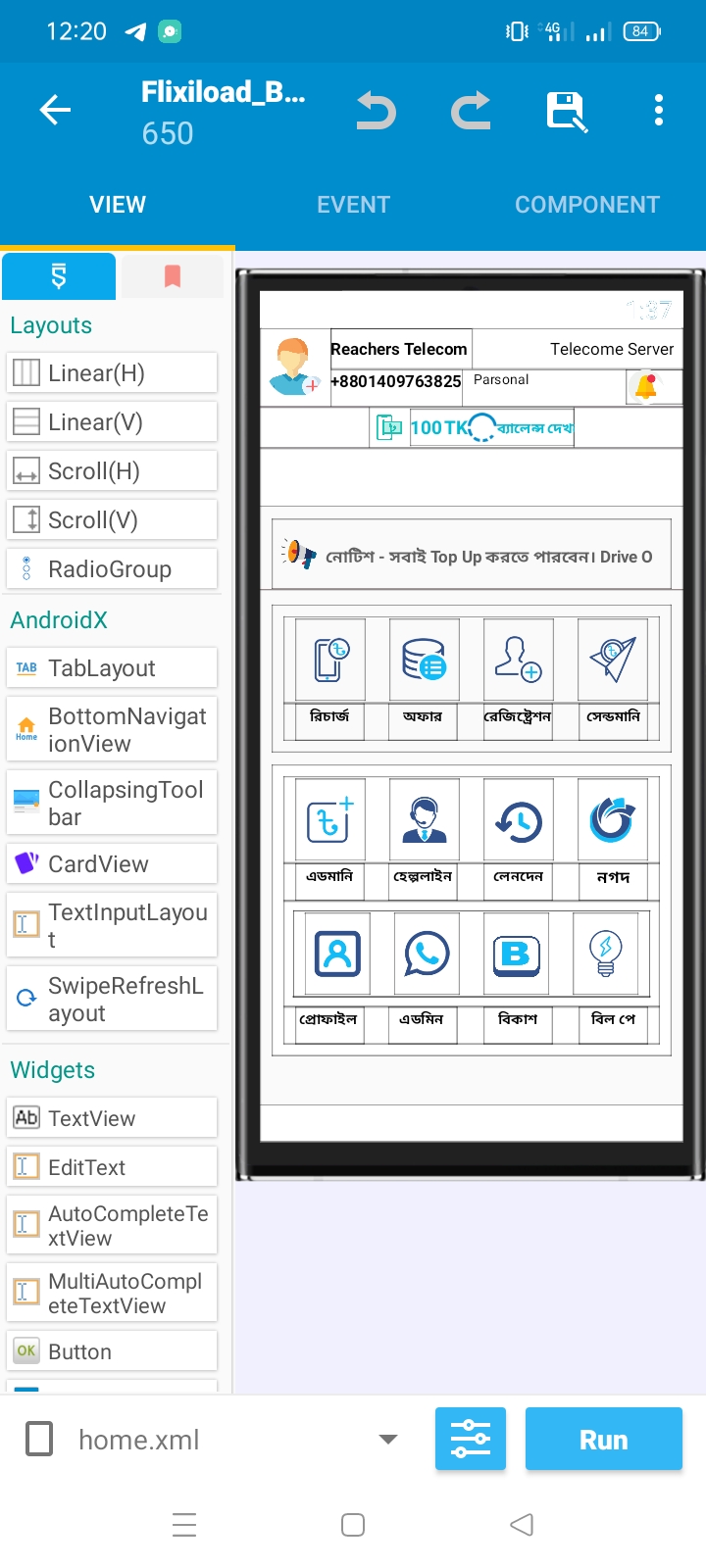Pick the EditText widget
Screen dimensions: 706x1568
coord(111,1167)
